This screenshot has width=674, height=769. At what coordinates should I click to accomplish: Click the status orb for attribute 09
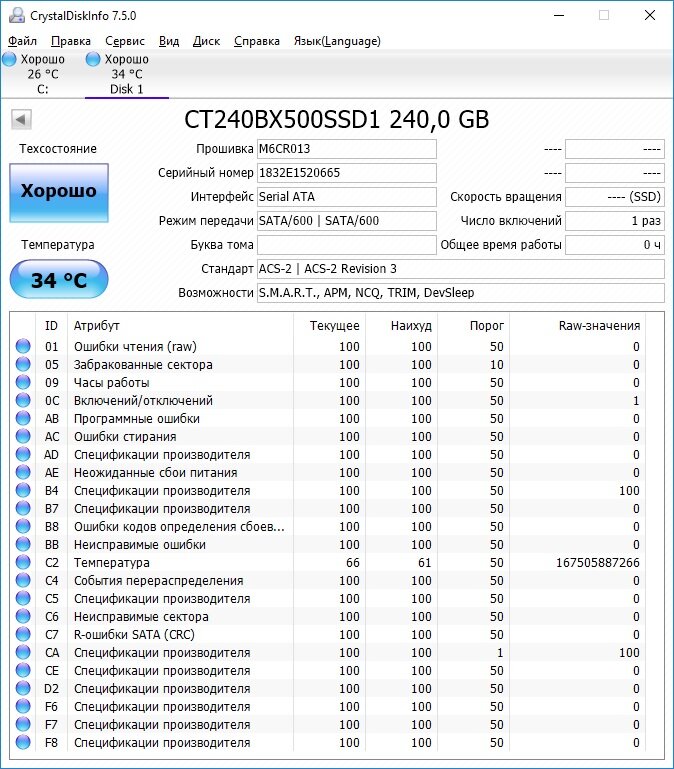[23, 382]
